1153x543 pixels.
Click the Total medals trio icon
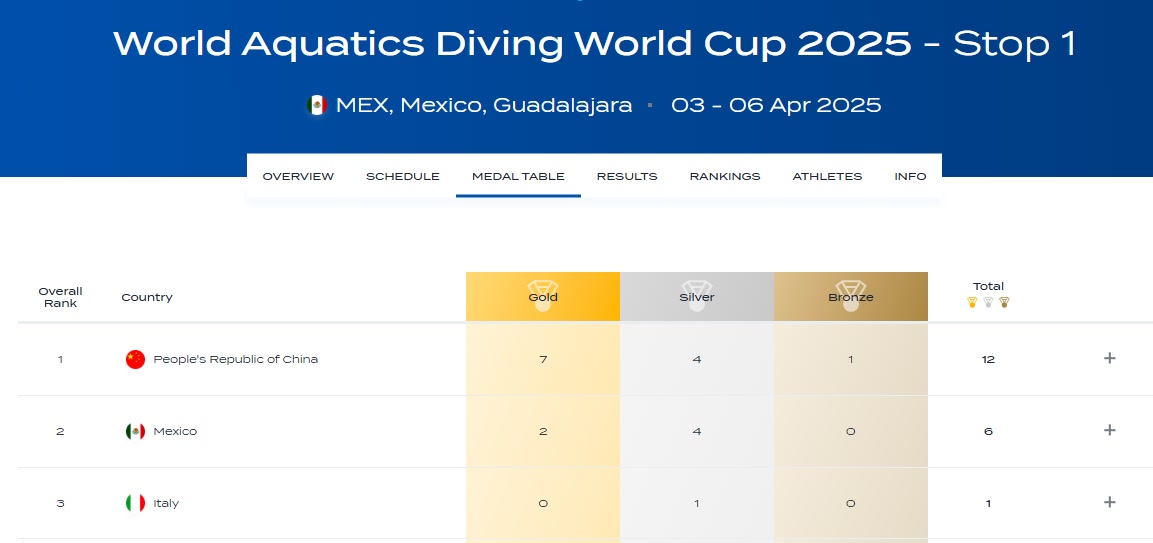(x=988, y=302)
